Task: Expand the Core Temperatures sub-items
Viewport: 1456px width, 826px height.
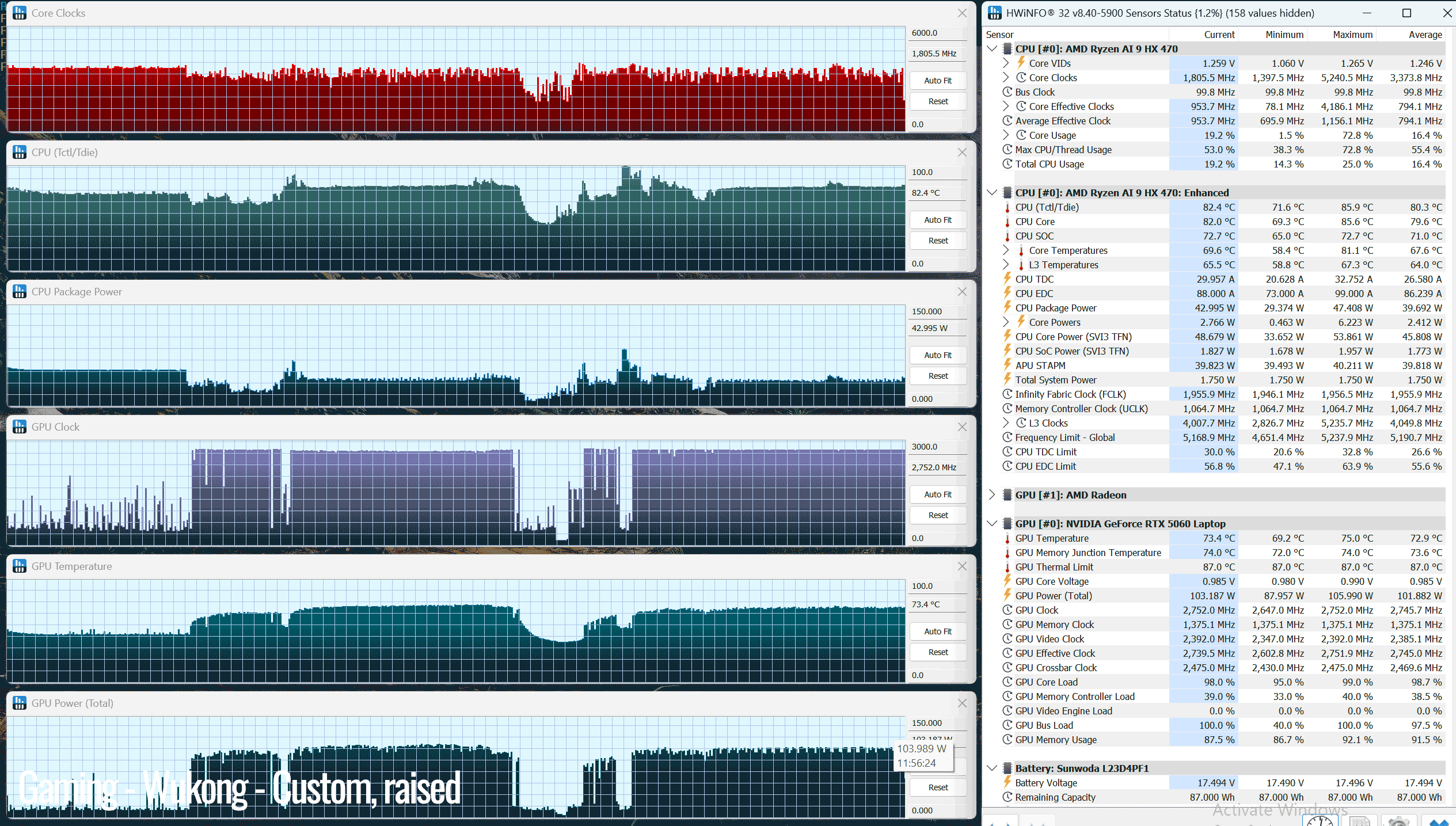Action: coord(1006,250)
